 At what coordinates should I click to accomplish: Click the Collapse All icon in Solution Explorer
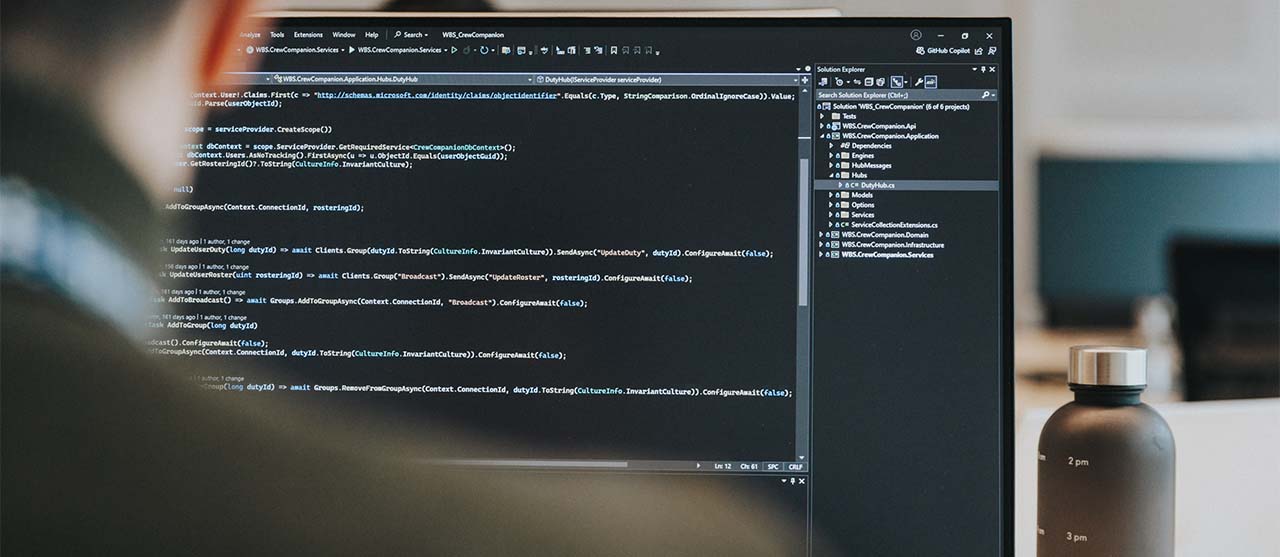pos(868,82)
